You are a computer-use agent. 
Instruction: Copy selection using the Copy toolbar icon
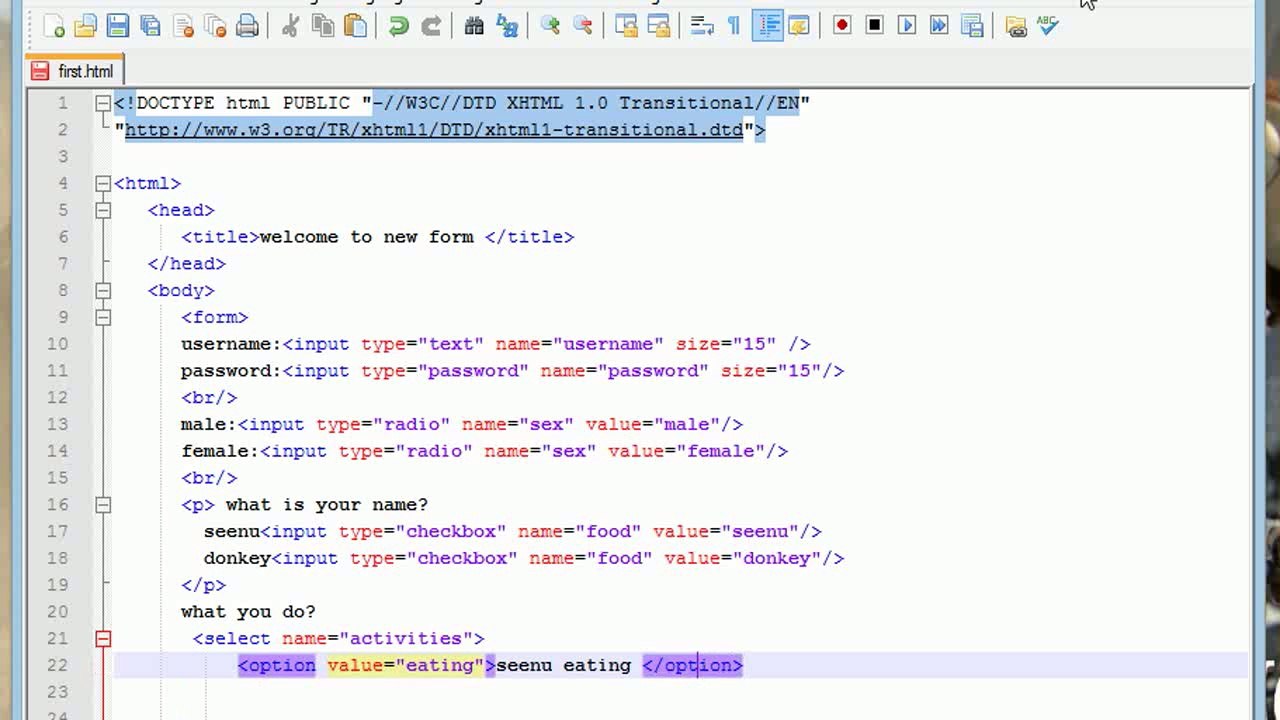pos(323,26)
